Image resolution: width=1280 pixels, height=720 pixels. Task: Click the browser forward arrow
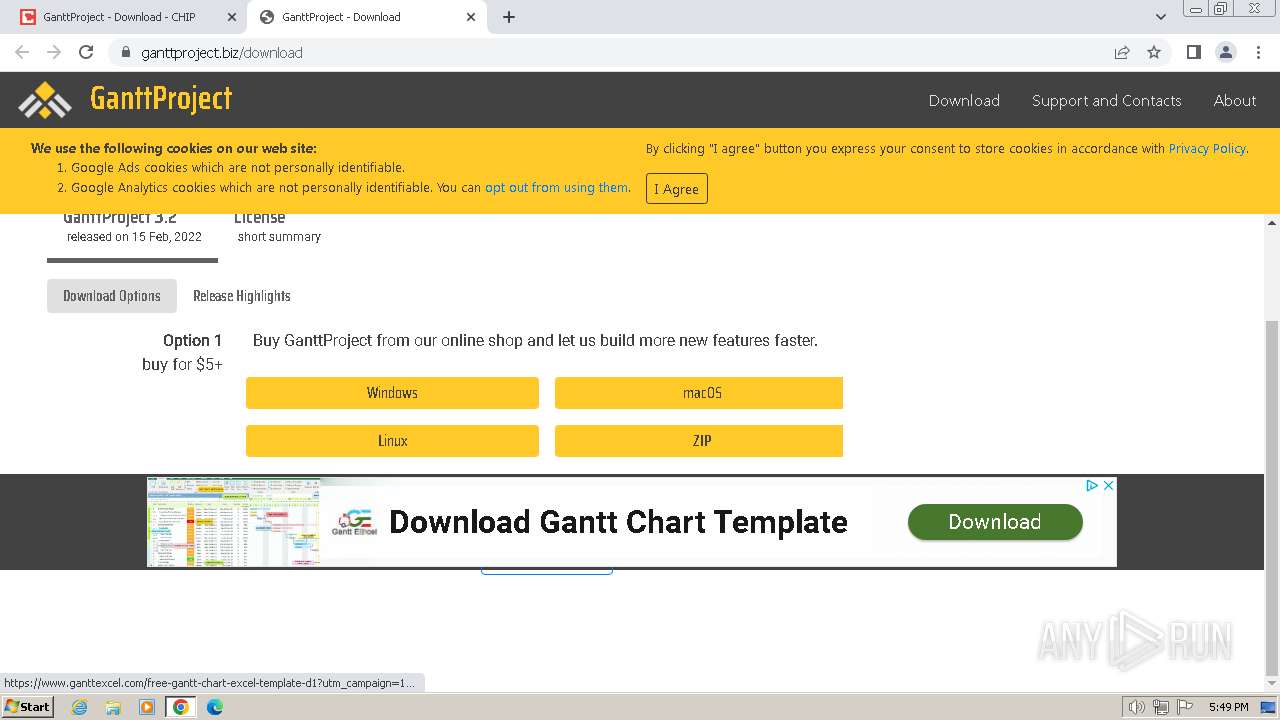point(54,52)
